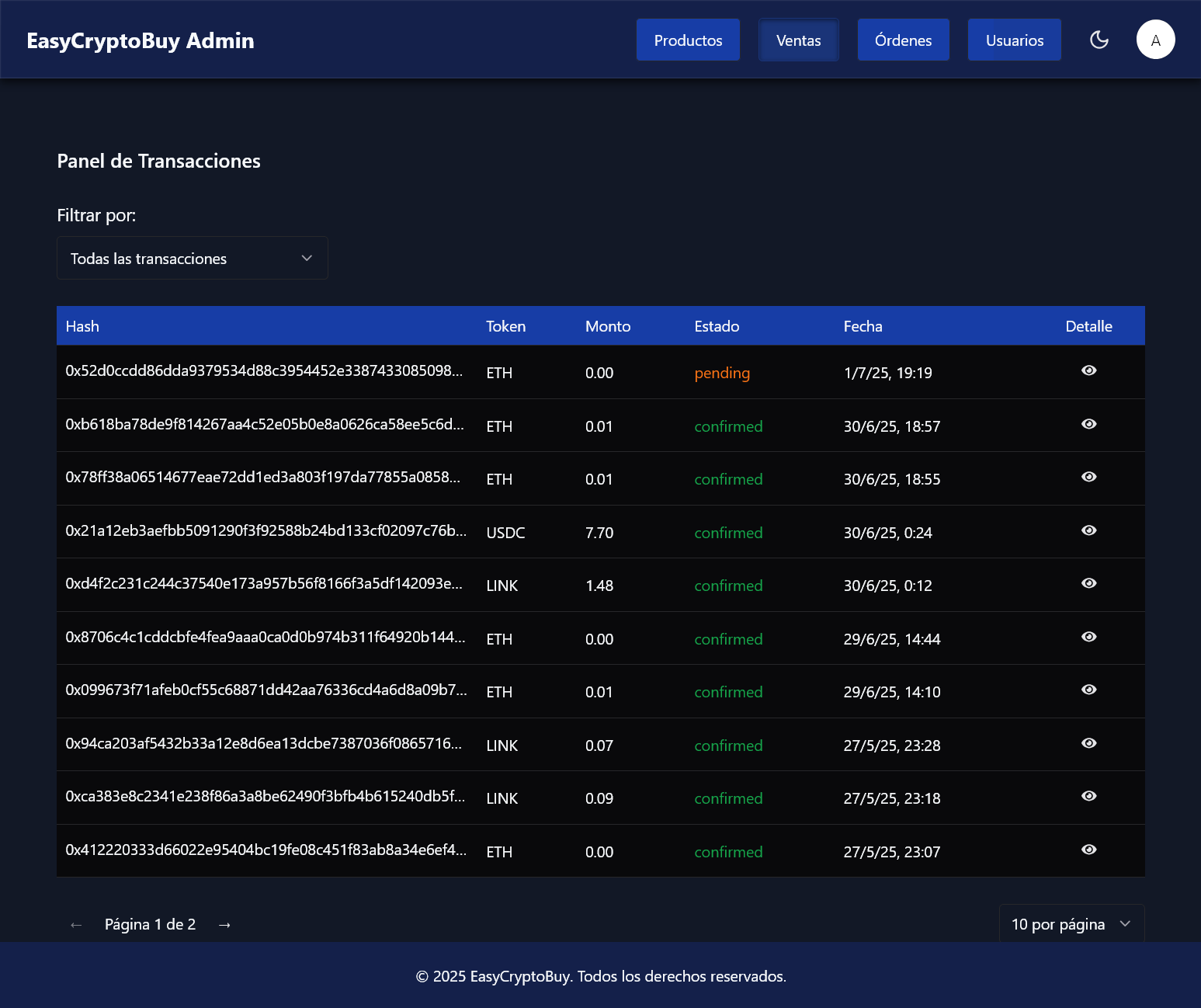Viewport: 1201px width, 1008px height.
Task: Click the Estado column header
Action: click(x=717, y=326)
